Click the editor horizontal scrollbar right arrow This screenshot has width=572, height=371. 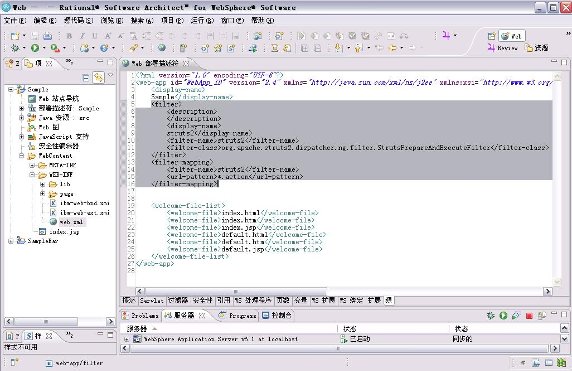pyautogui.click(x=548, y=291)
